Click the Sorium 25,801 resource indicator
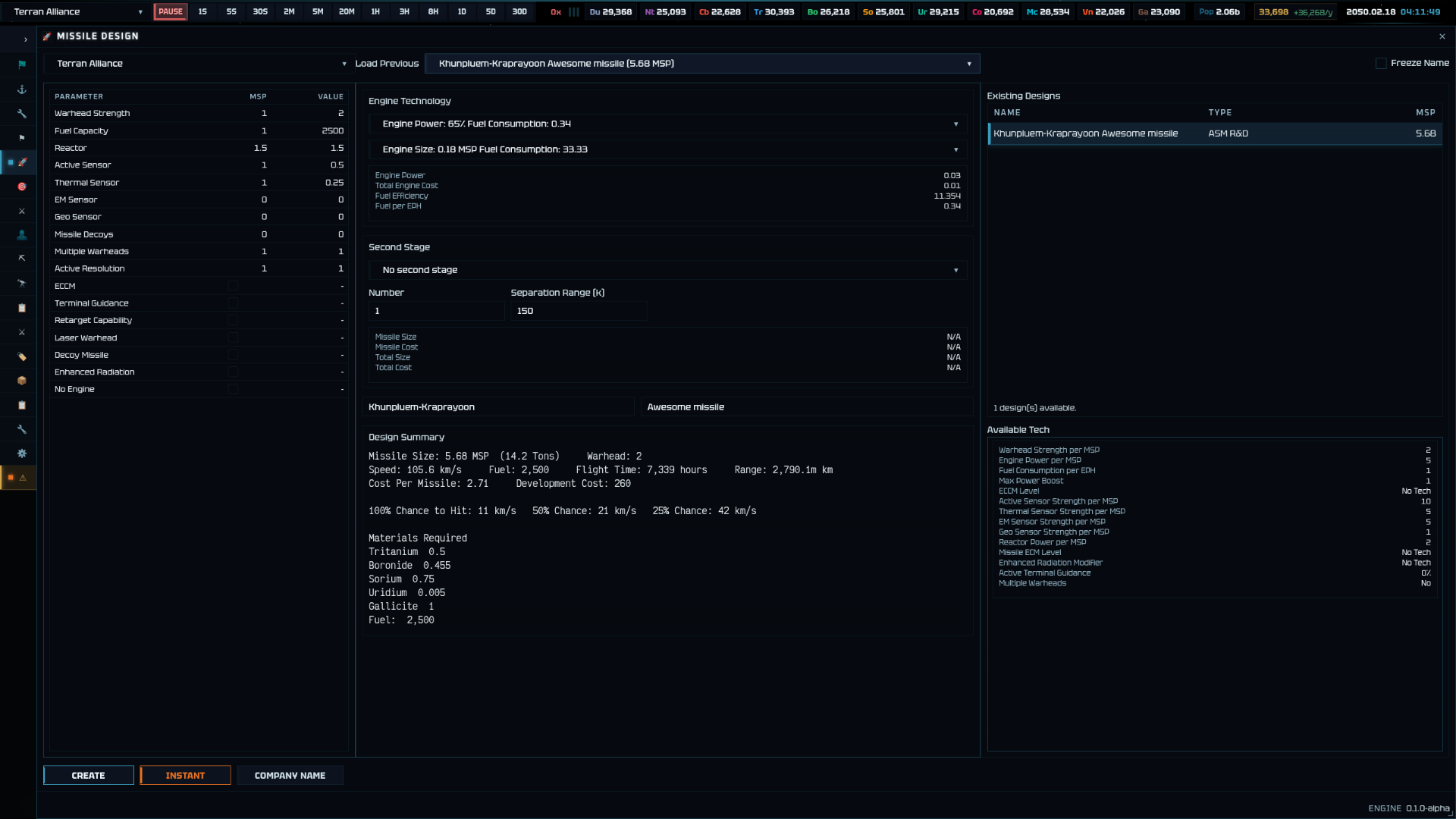This screenshot has height=819, width=1456. click(883, 11)
